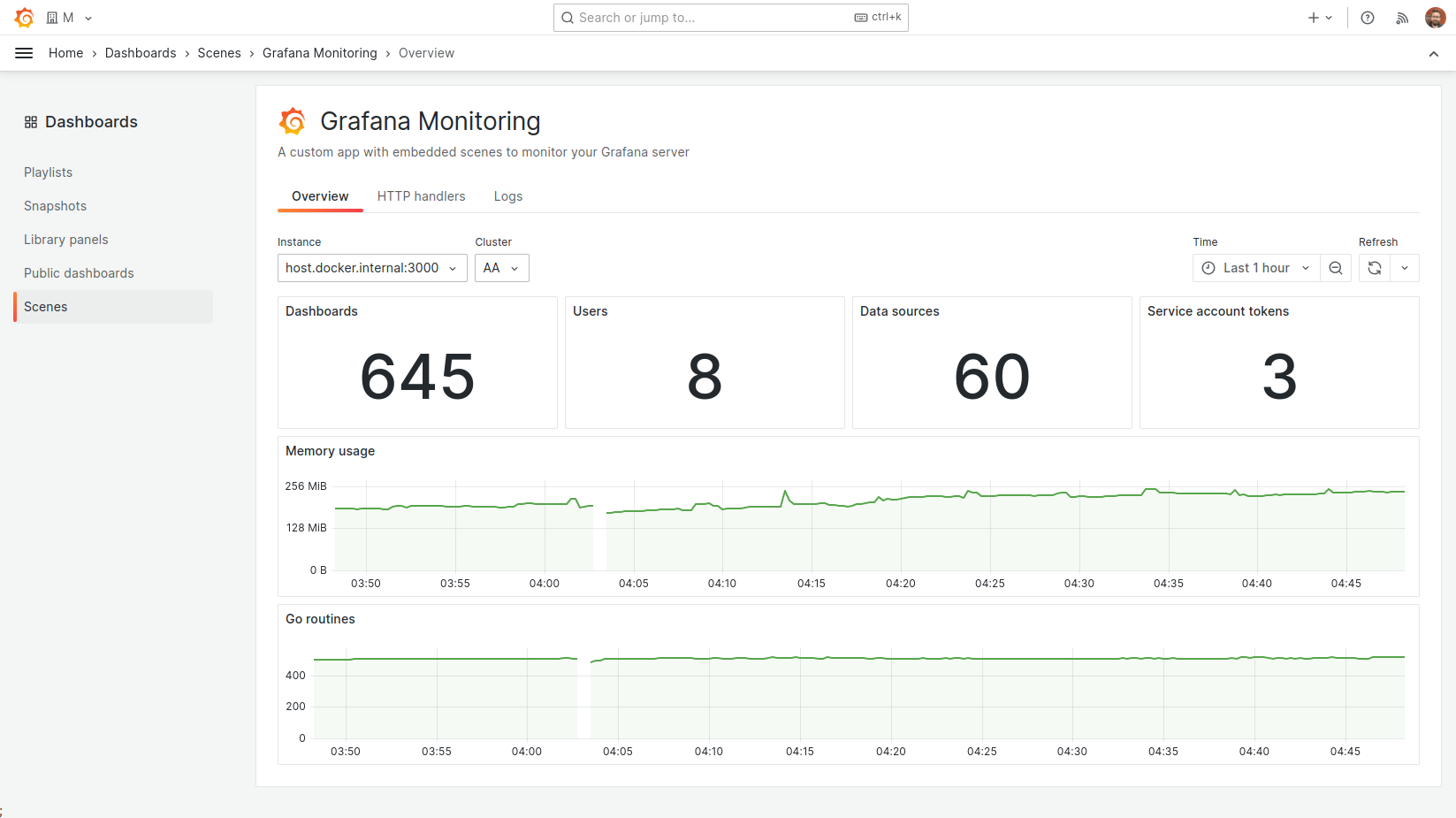Click the refresh dashboard icon
1456x818 pixels.
pyautogui.click(x=1374, y=267)
